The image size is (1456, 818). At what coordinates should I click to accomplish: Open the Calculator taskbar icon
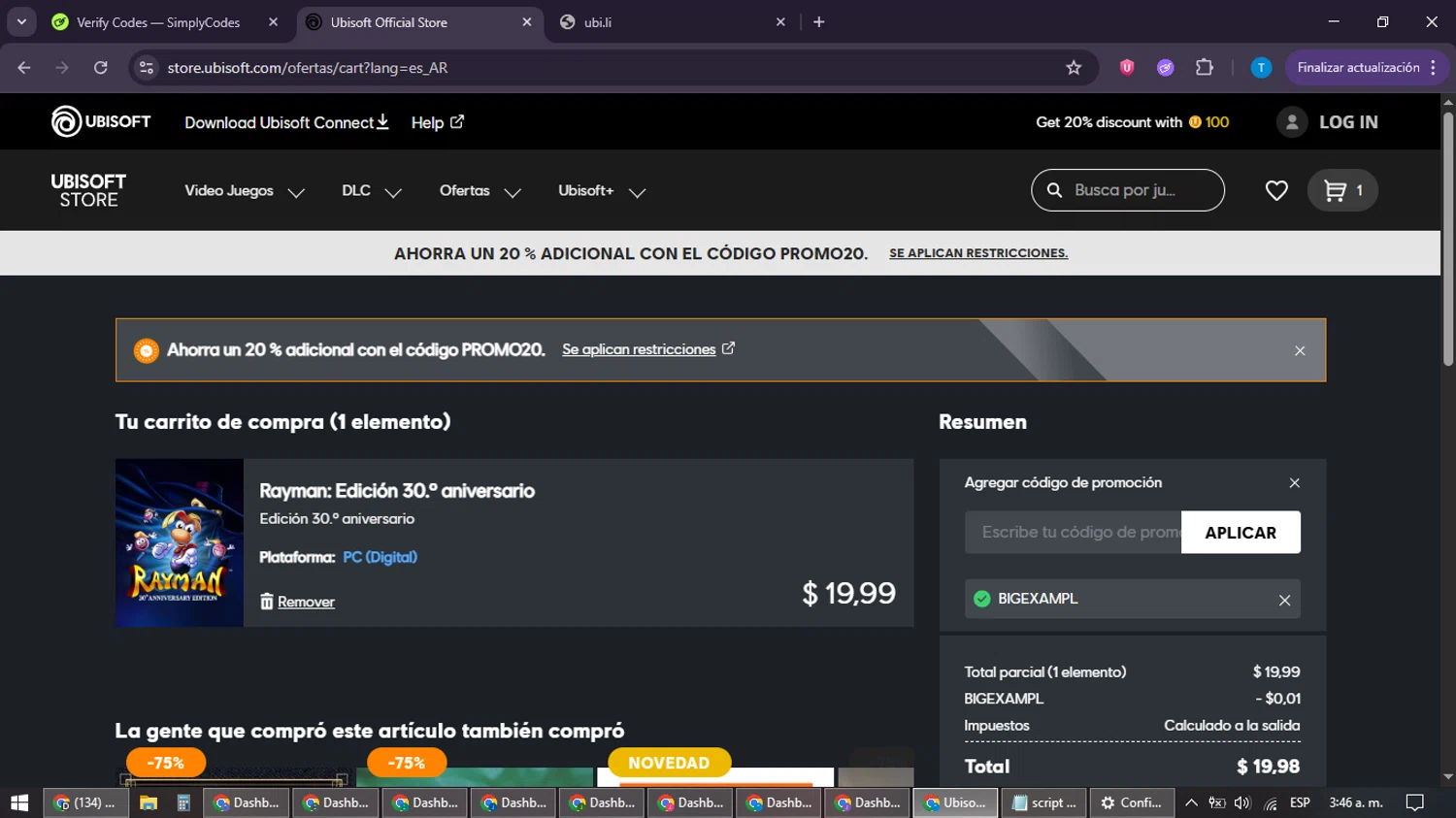[182, 802]
